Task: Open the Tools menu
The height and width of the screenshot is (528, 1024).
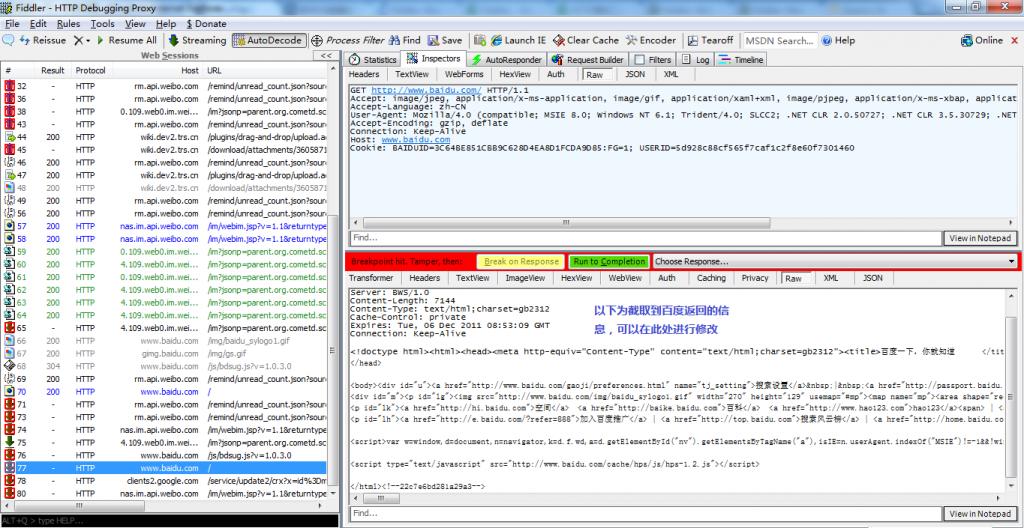Action: pyautogui.click(x=102, y=24)
